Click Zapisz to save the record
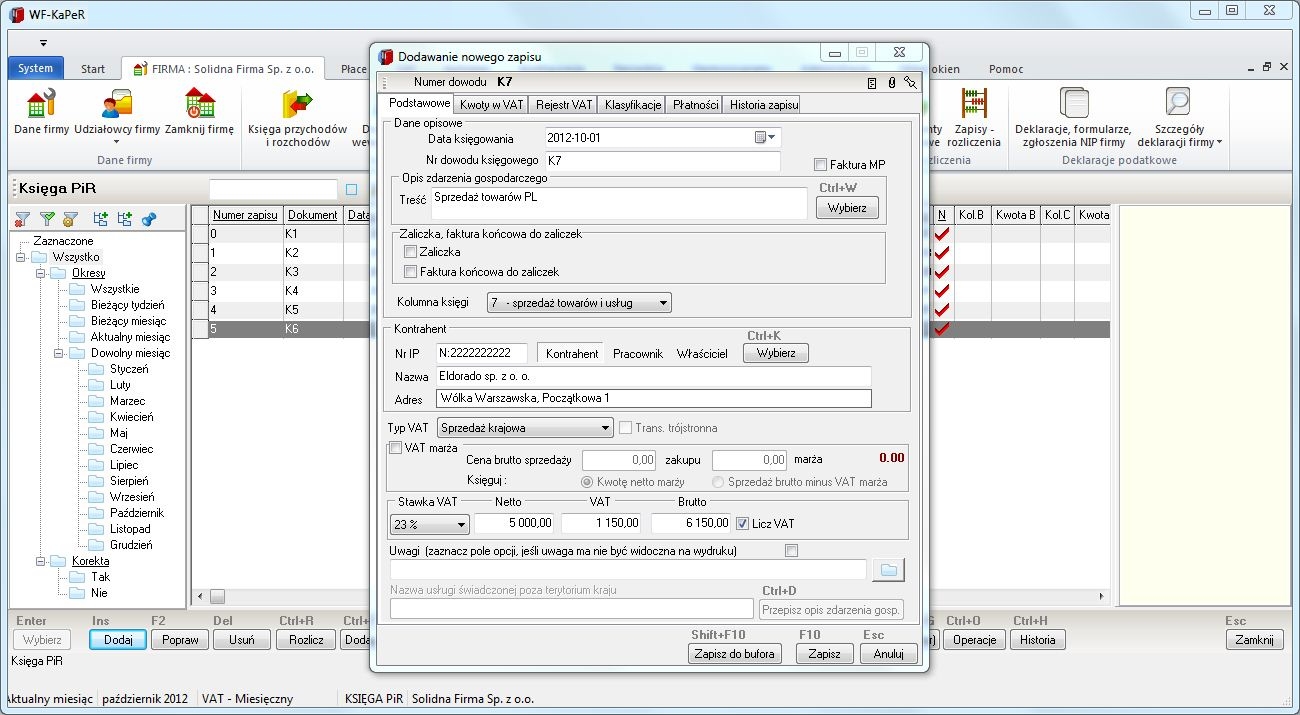Viewport: 1300px width, 715px height. click(x=825, y=653)
